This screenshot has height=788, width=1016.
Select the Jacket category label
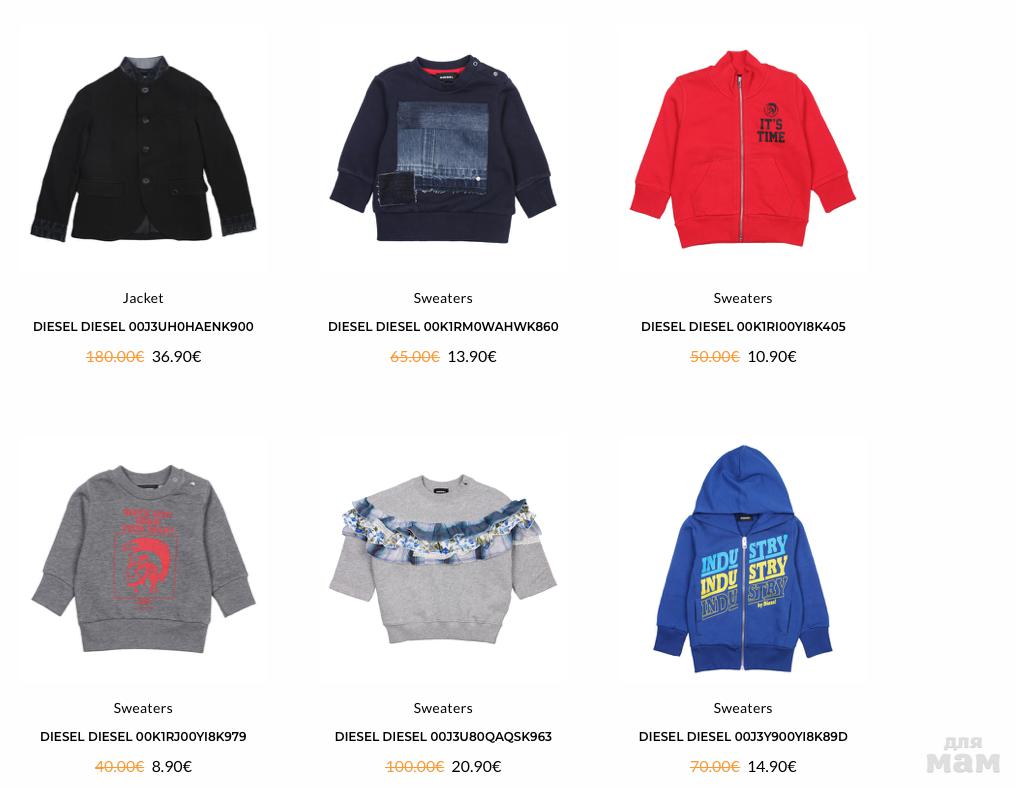[x=143, y=298]
